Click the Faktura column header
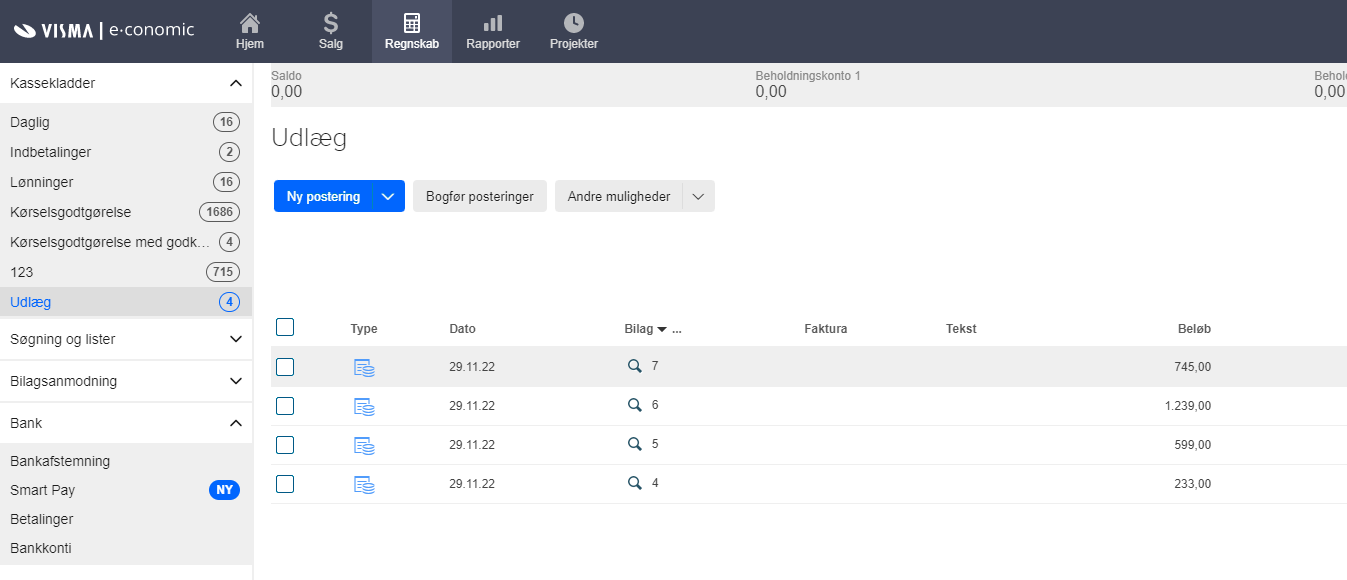Image resolution: width=1347 pixels, height=580 pixels. point(826,329)
